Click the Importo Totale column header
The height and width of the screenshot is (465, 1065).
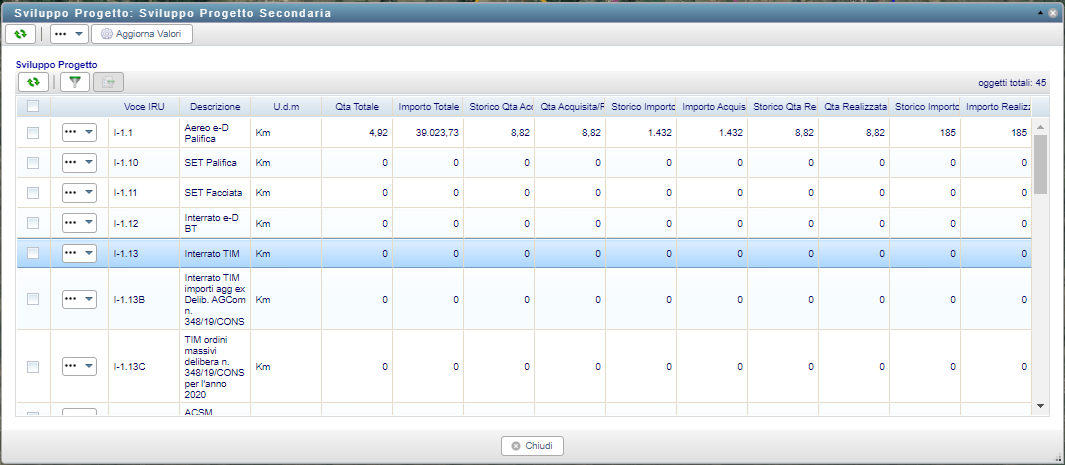[428, 106]
